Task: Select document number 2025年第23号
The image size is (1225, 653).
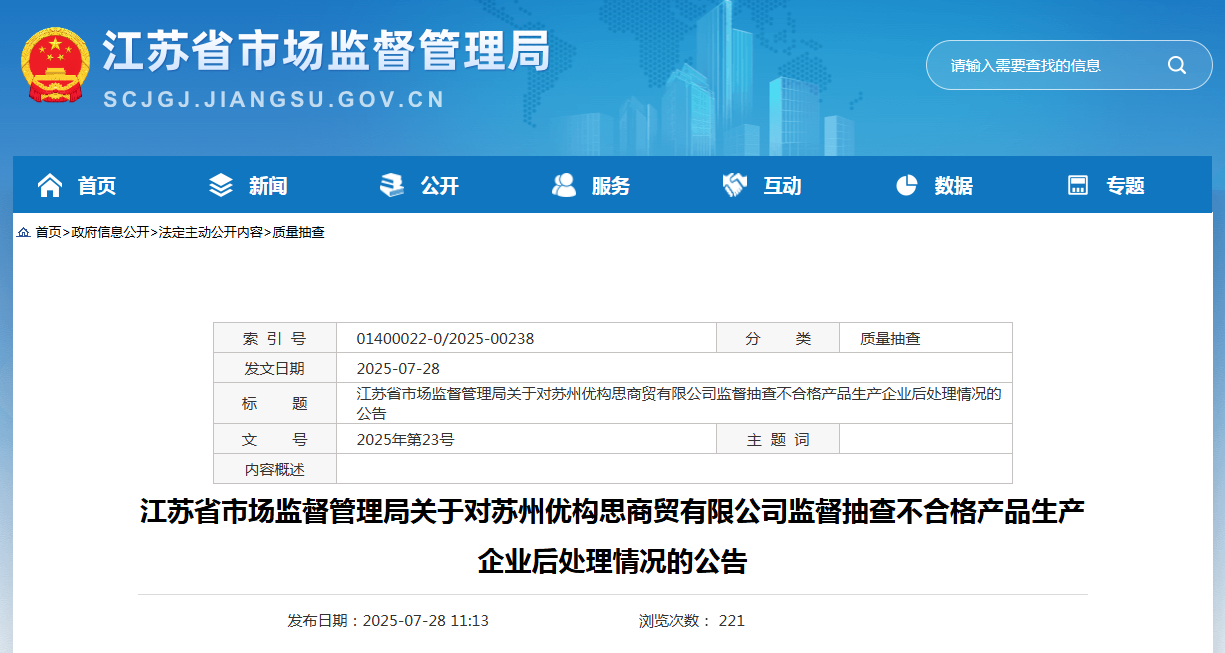Action: click(x=405, y=439)
